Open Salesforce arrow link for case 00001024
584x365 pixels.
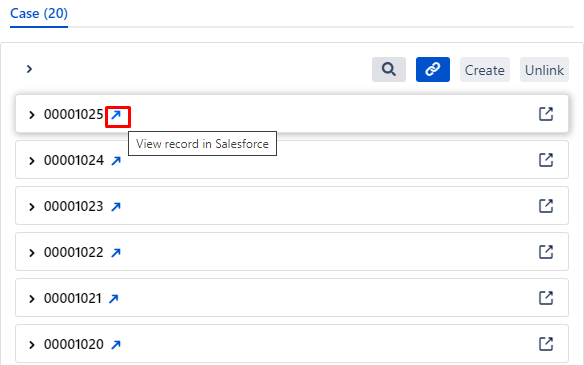click(116, 161)
